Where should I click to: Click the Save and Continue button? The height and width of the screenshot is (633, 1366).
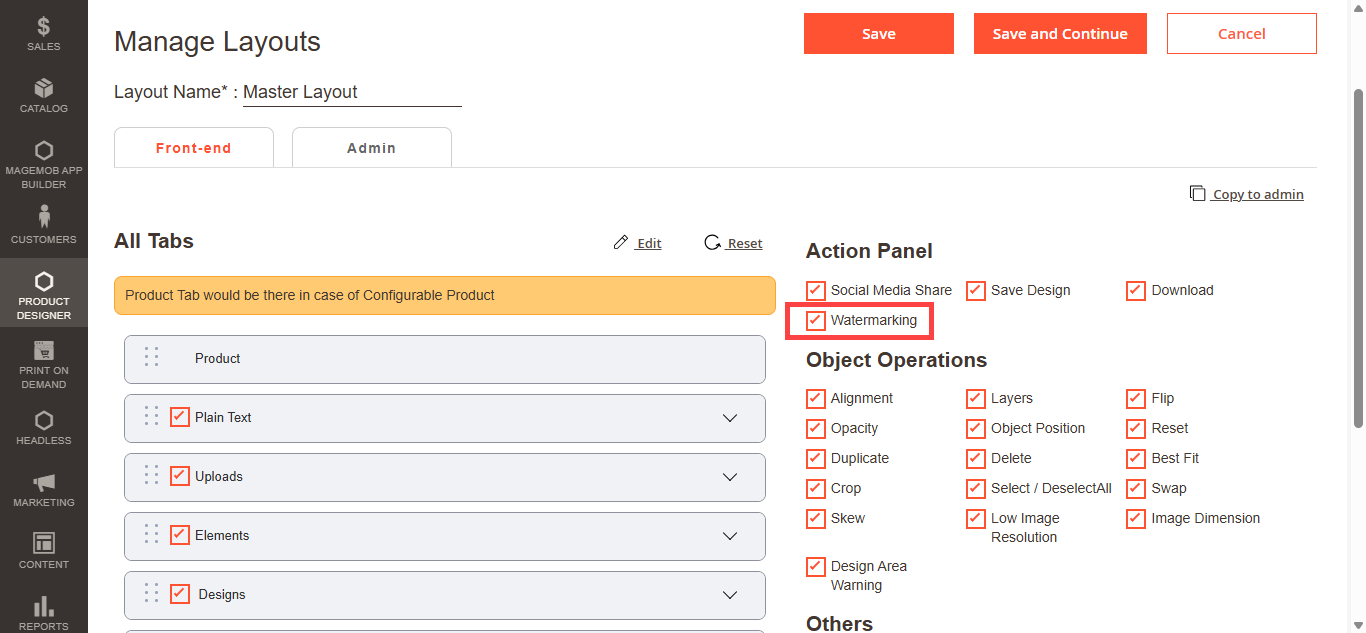tap(1060, 34)
